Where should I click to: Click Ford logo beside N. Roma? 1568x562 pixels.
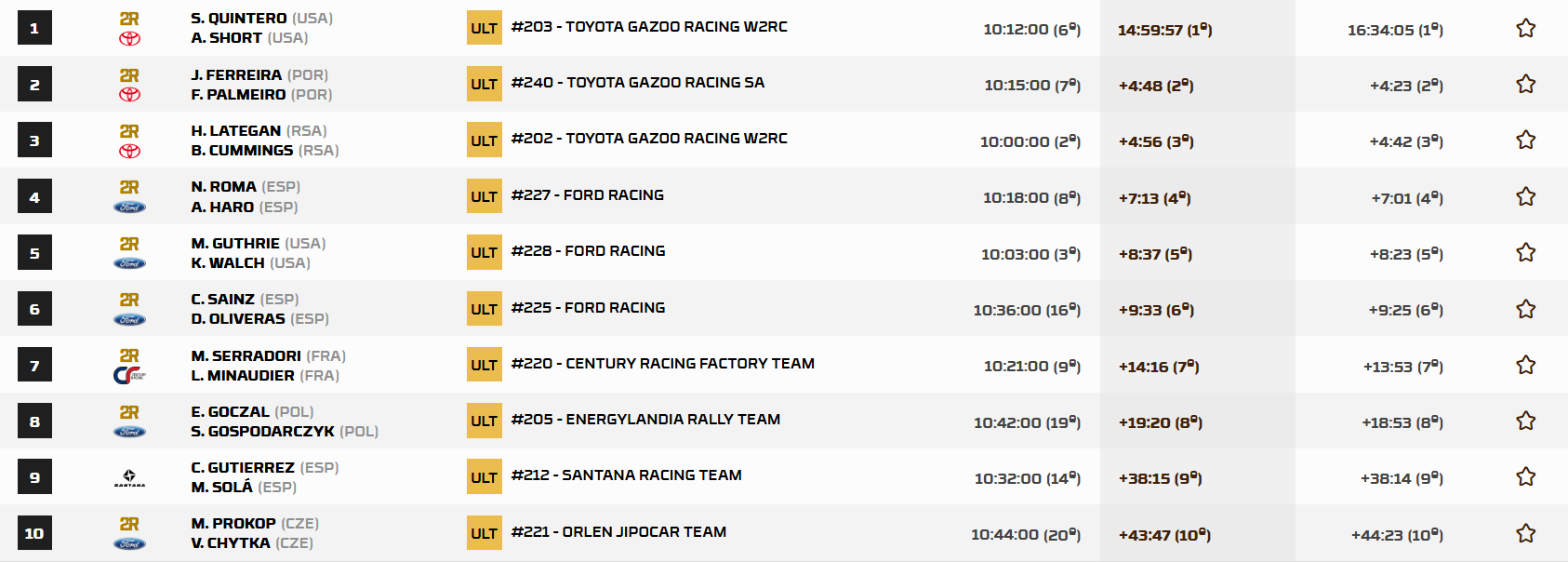click(129, 207)
